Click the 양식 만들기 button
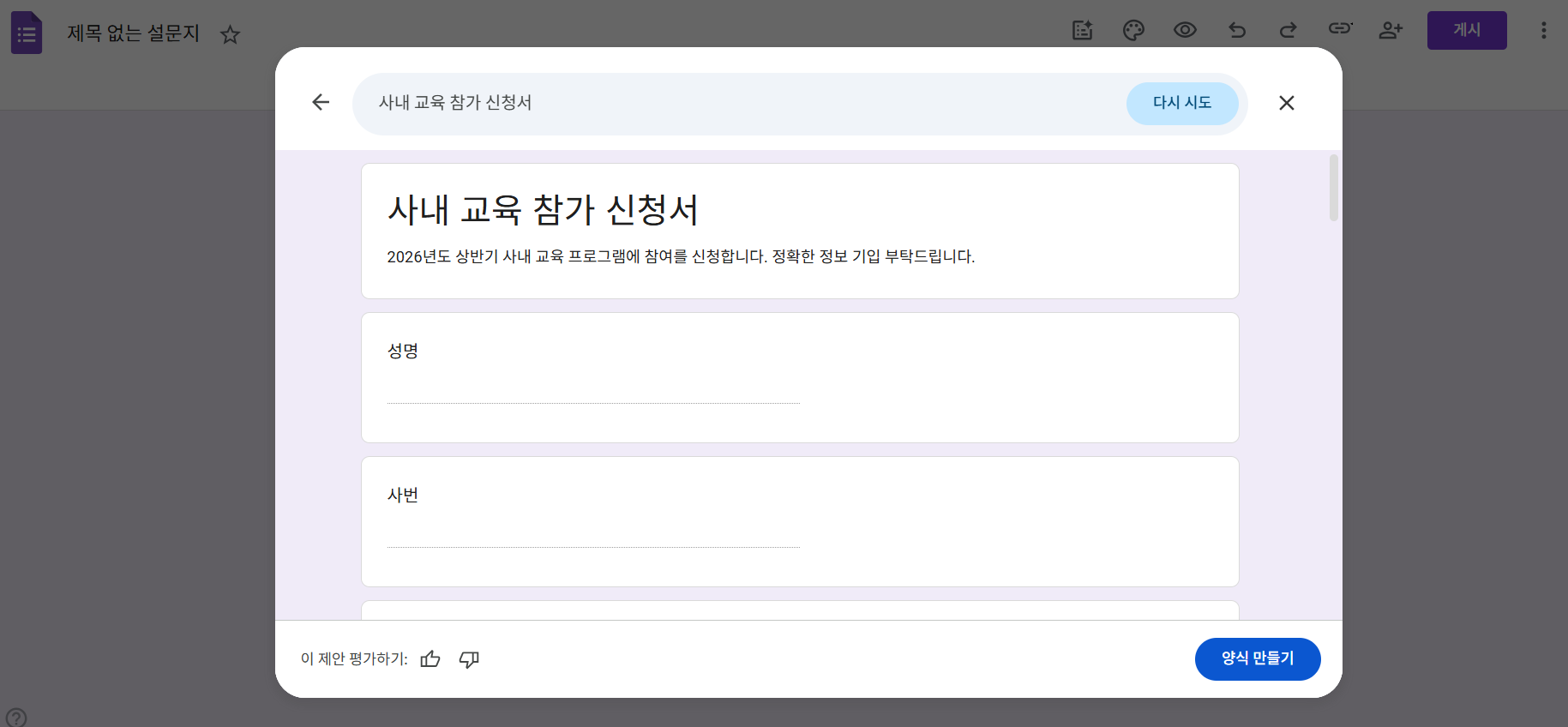This screenshot has width=1568, height=727. tap(1257, 658)
